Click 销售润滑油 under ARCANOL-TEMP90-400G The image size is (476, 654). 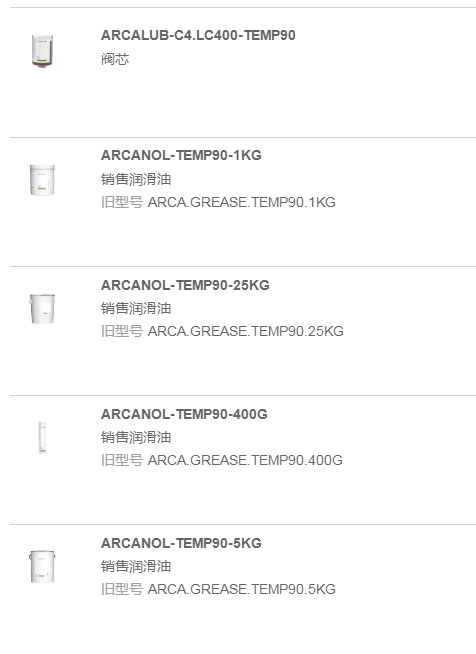pyautogui.click(x=136, y=437)
